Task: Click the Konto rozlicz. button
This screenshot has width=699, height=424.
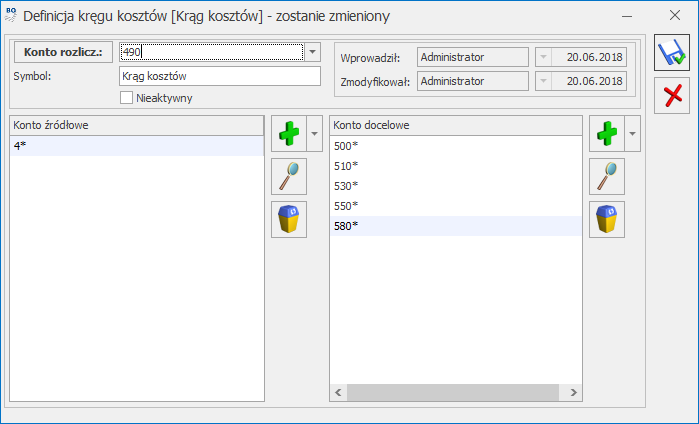Action: [63, 52]
